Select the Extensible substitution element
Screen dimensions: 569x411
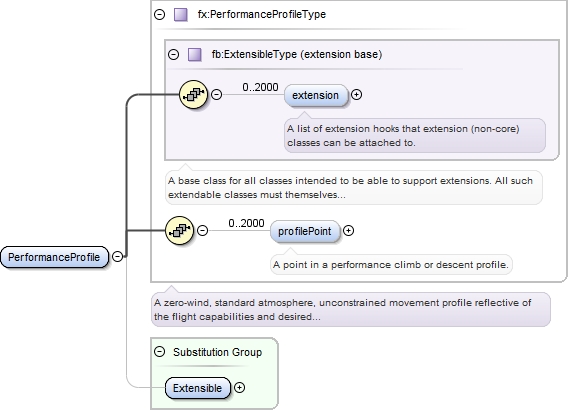click(x=198, y=388)
